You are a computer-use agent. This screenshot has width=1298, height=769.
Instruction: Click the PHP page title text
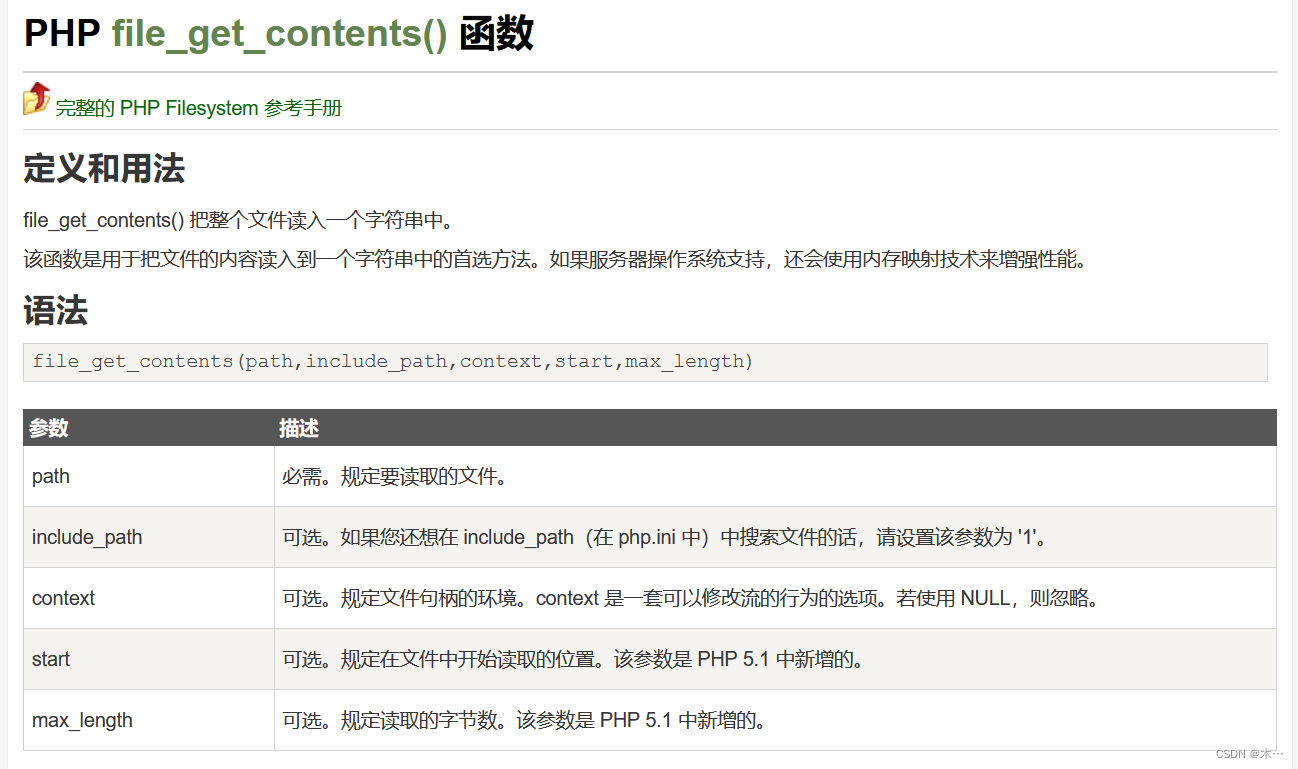(x=62, y=33)
